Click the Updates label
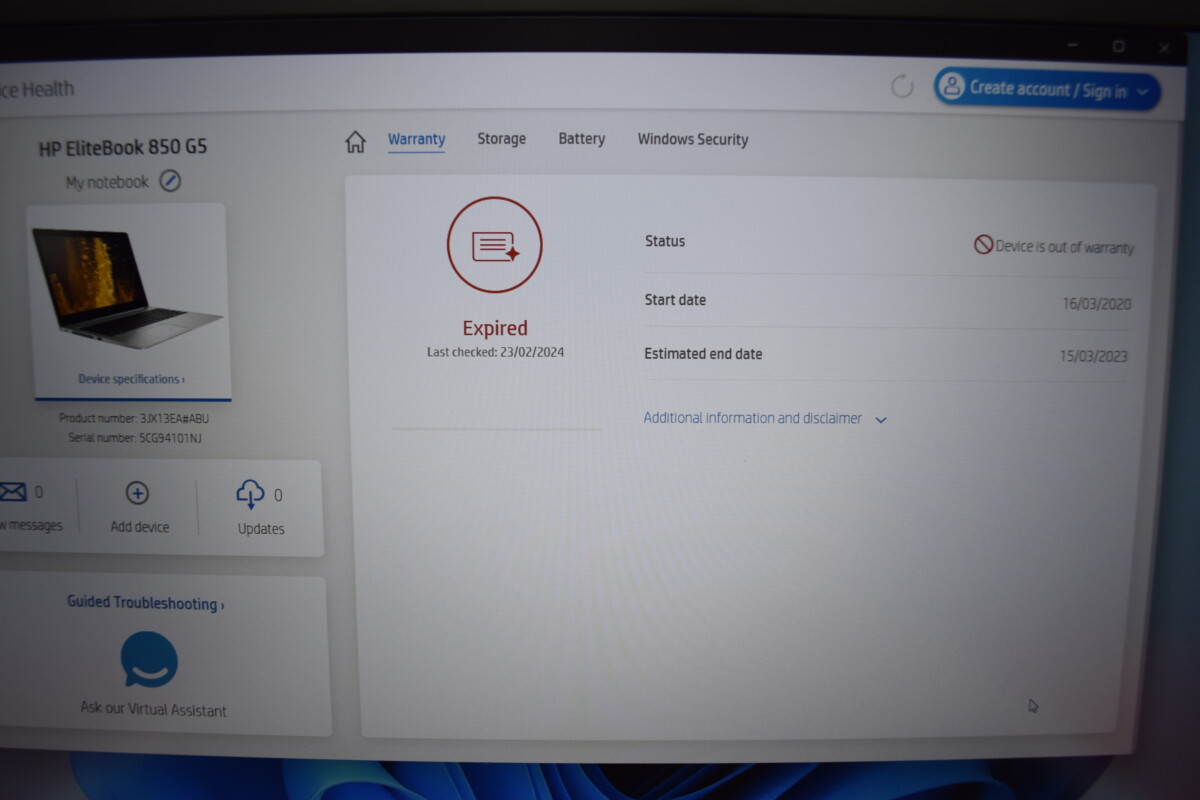Image resolution: width=1200 pixels, height=800 pixels. coord(261,529)
